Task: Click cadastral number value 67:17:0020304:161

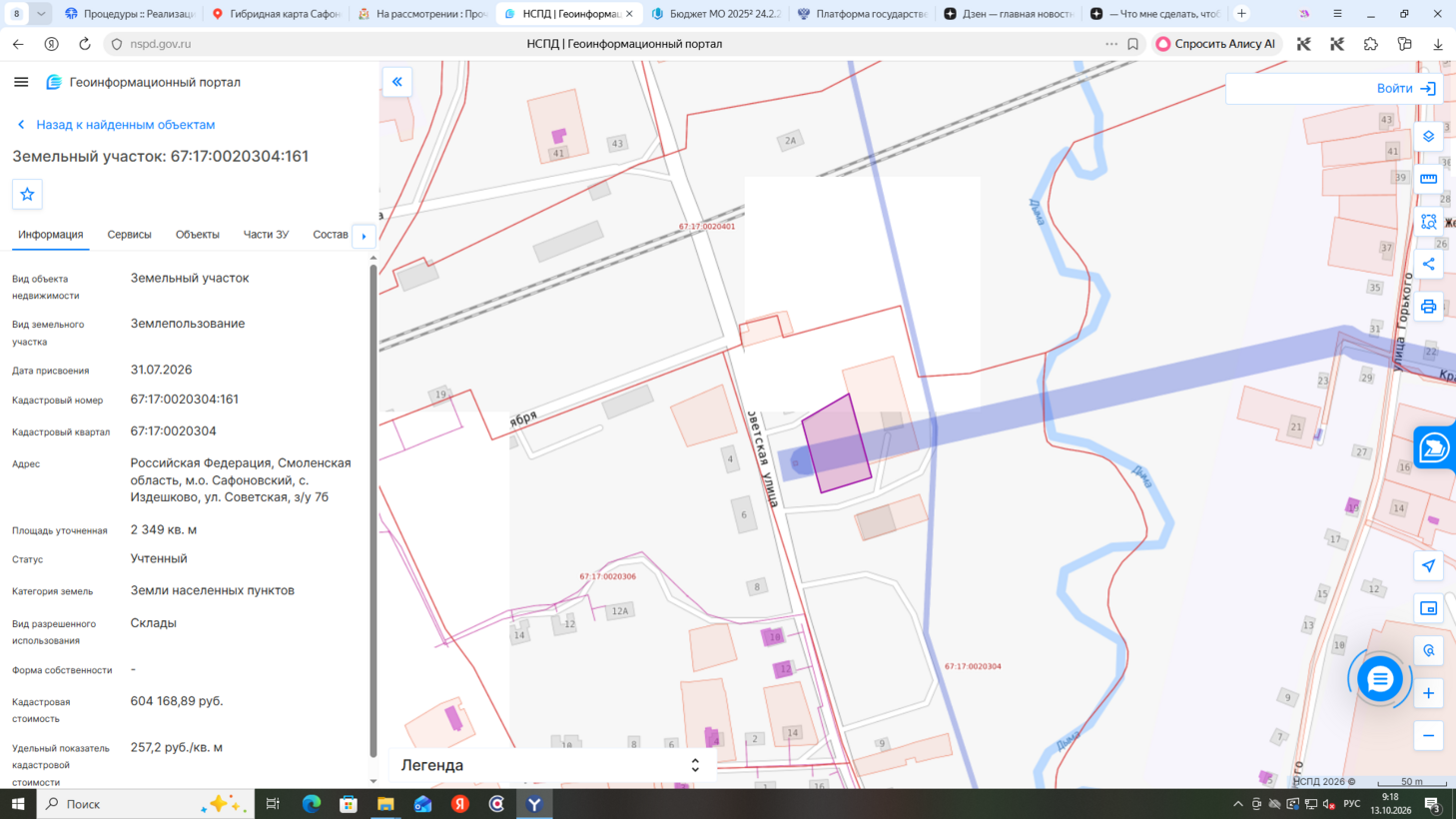Action: pyautogui.click(x=185, y=400)
